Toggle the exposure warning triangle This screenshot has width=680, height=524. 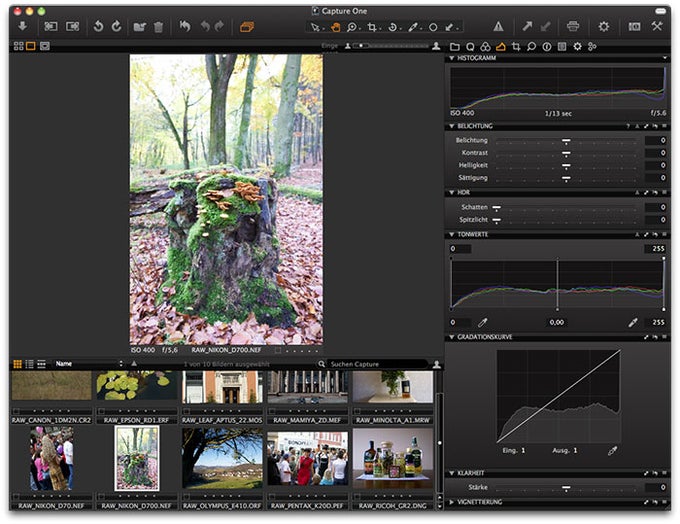point(498,26)
